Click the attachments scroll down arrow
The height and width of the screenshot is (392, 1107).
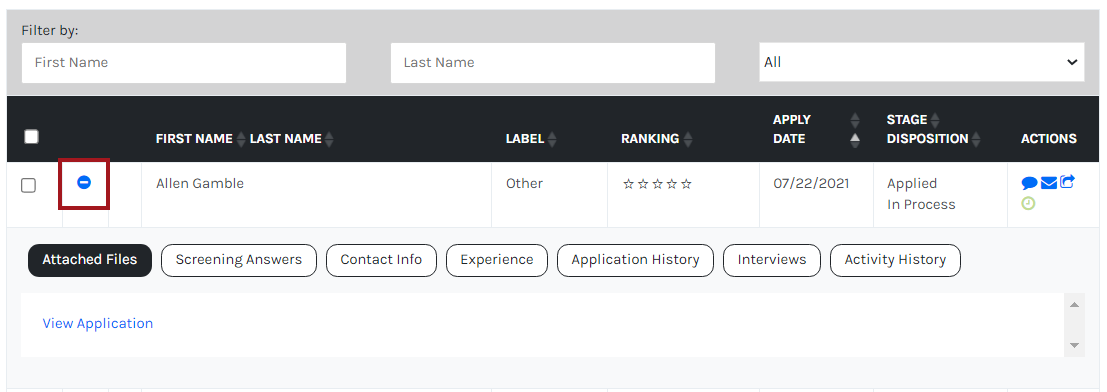[x=1075, y=345]
